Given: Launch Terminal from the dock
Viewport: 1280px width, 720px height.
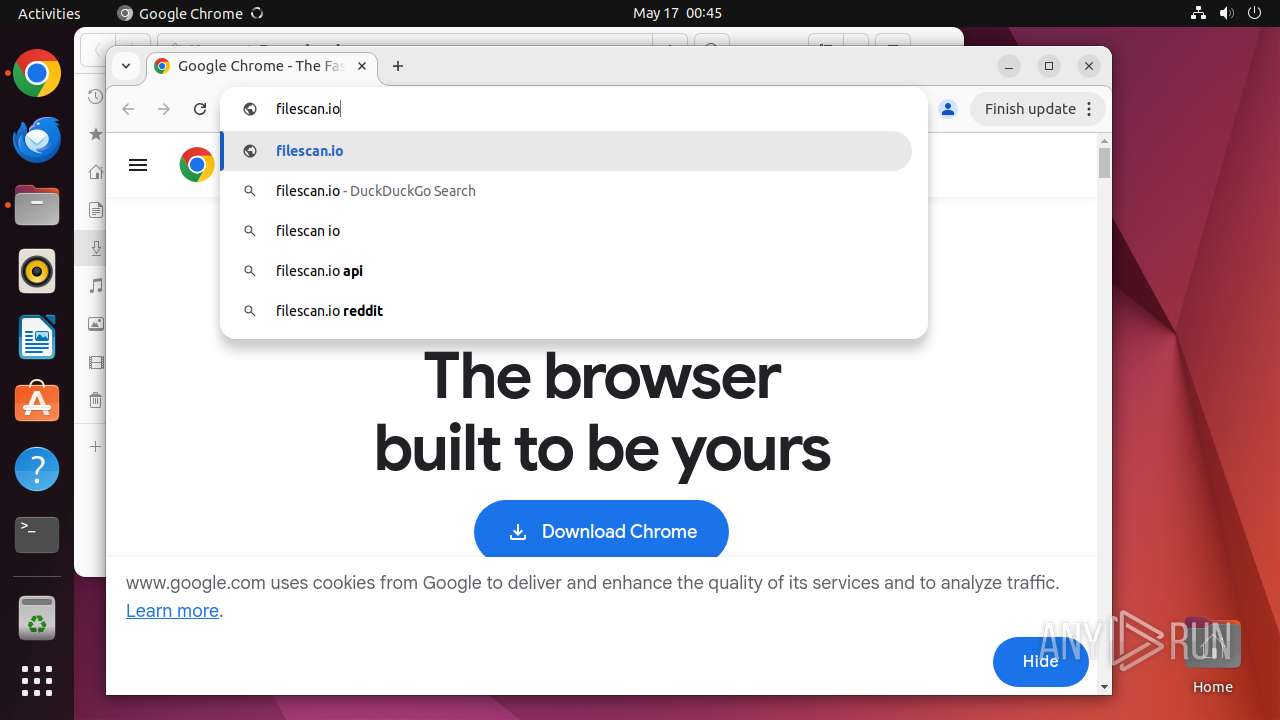Looking at the screenshot, I should (37, 535).
